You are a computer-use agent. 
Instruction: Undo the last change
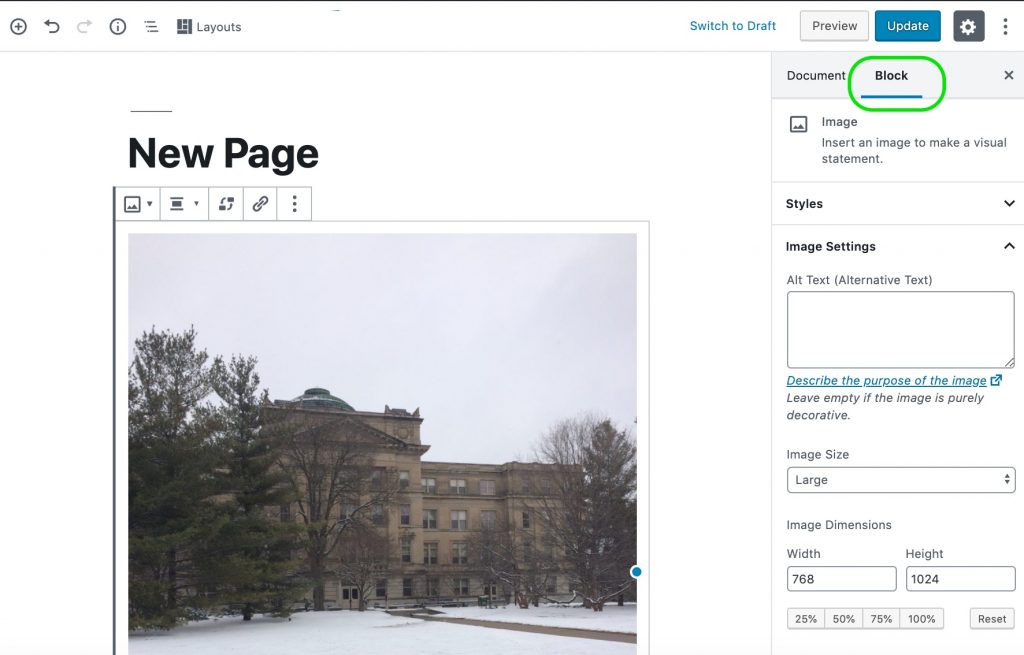(x=52, y=27)
